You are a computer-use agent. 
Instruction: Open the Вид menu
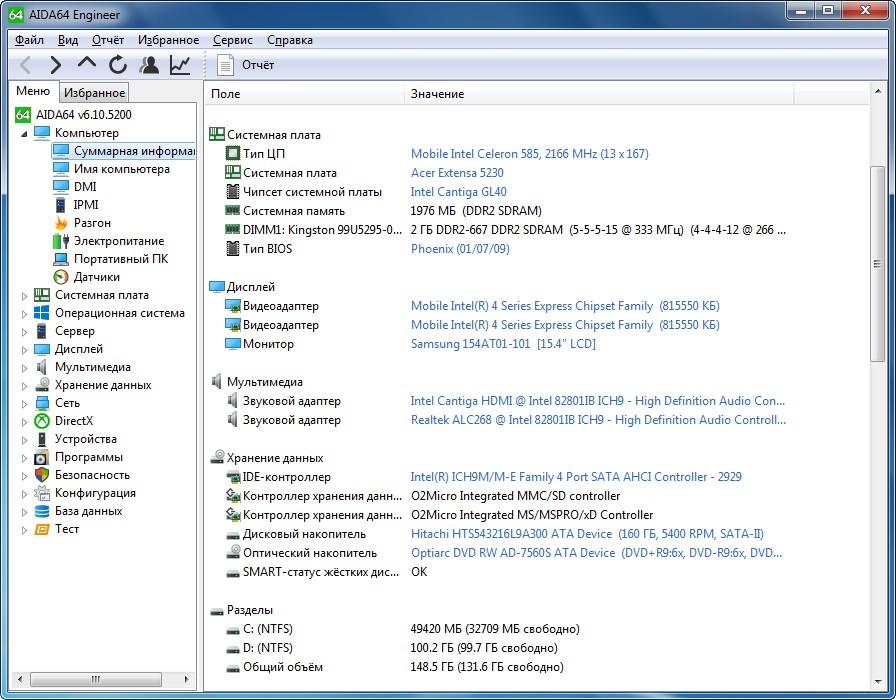tap(68, 40)
